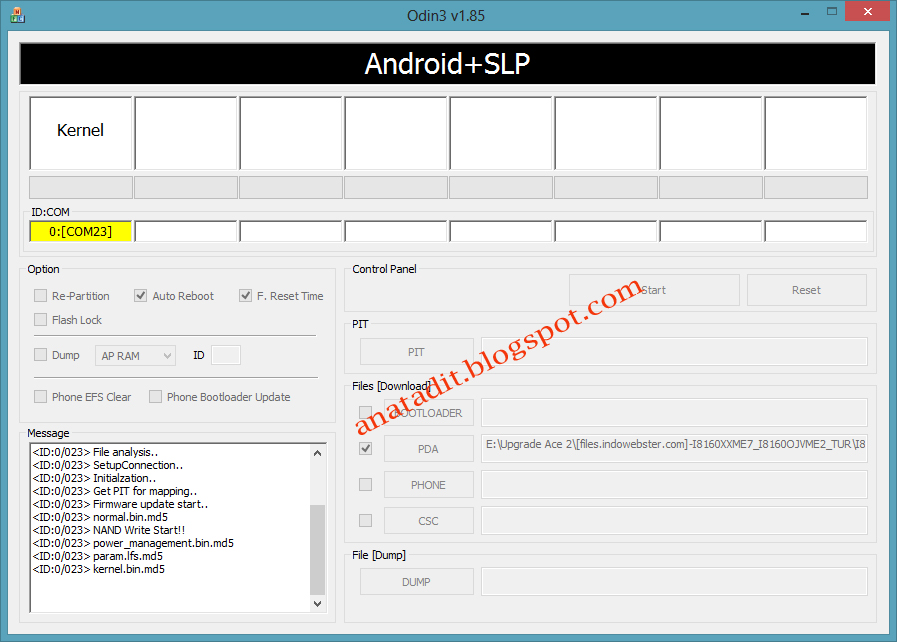Click the BOOTLOADER browse button
This screenshot has height=642, width=897.
(x=428, y=413)
